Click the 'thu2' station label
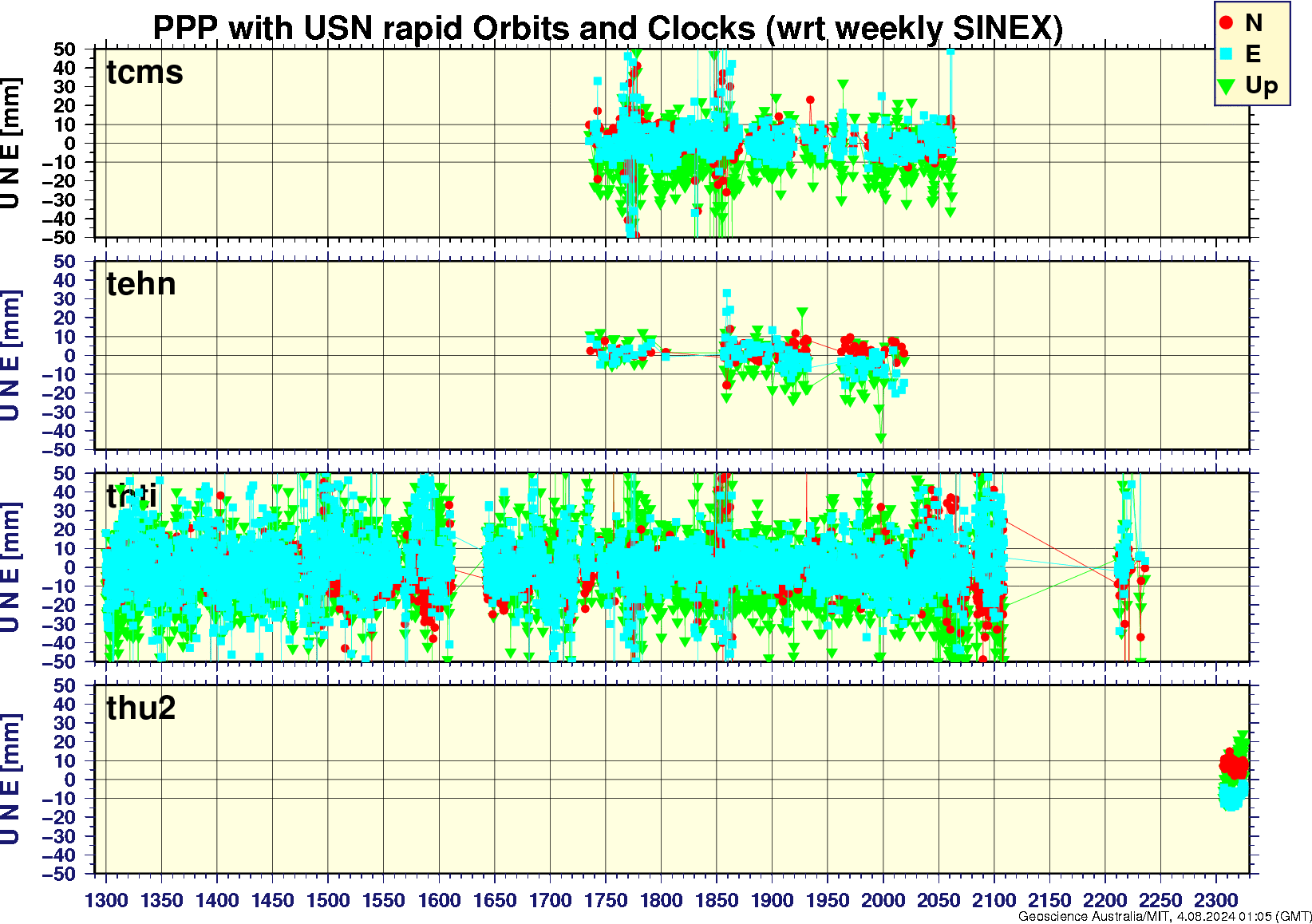 click(x=141, y=708)
